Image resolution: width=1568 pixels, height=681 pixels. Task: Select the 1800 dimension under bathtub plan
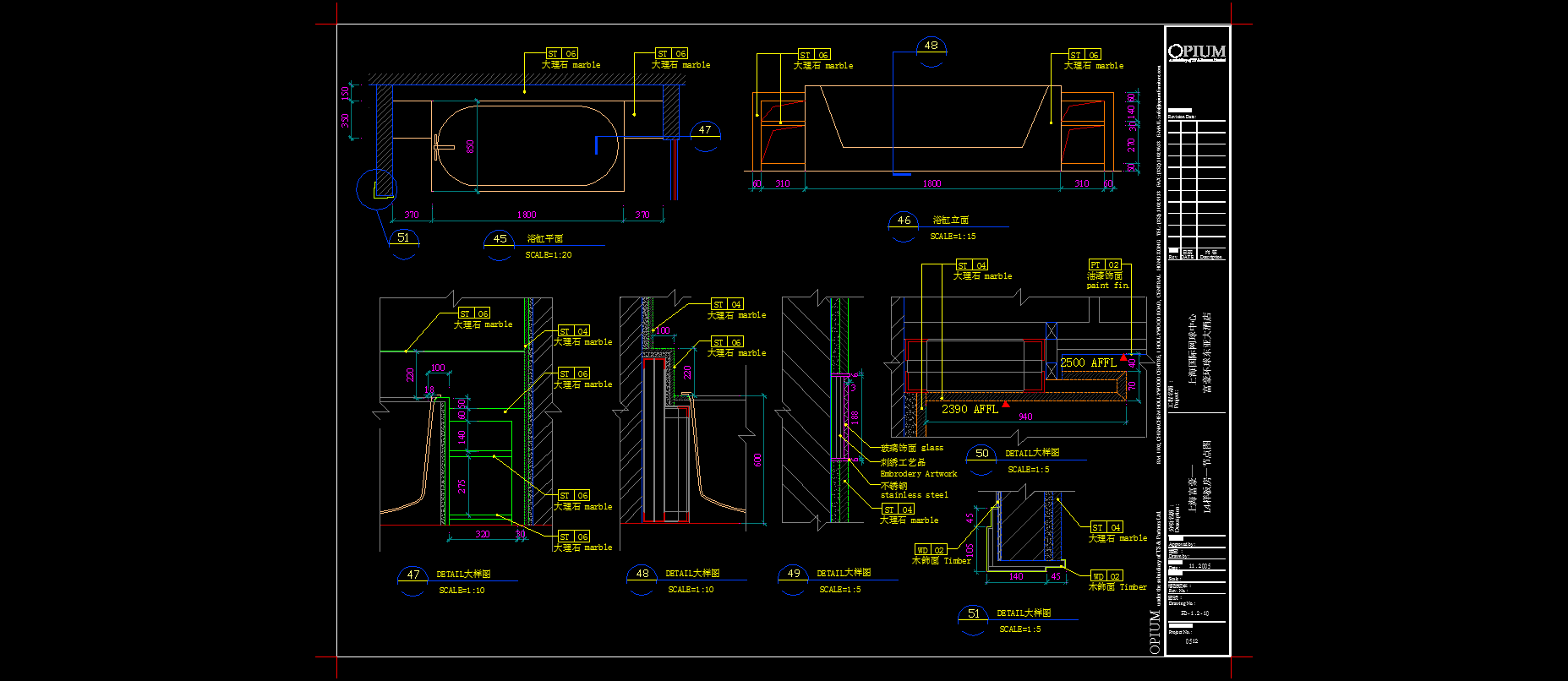pyautogui.click(x=527, y=215)
